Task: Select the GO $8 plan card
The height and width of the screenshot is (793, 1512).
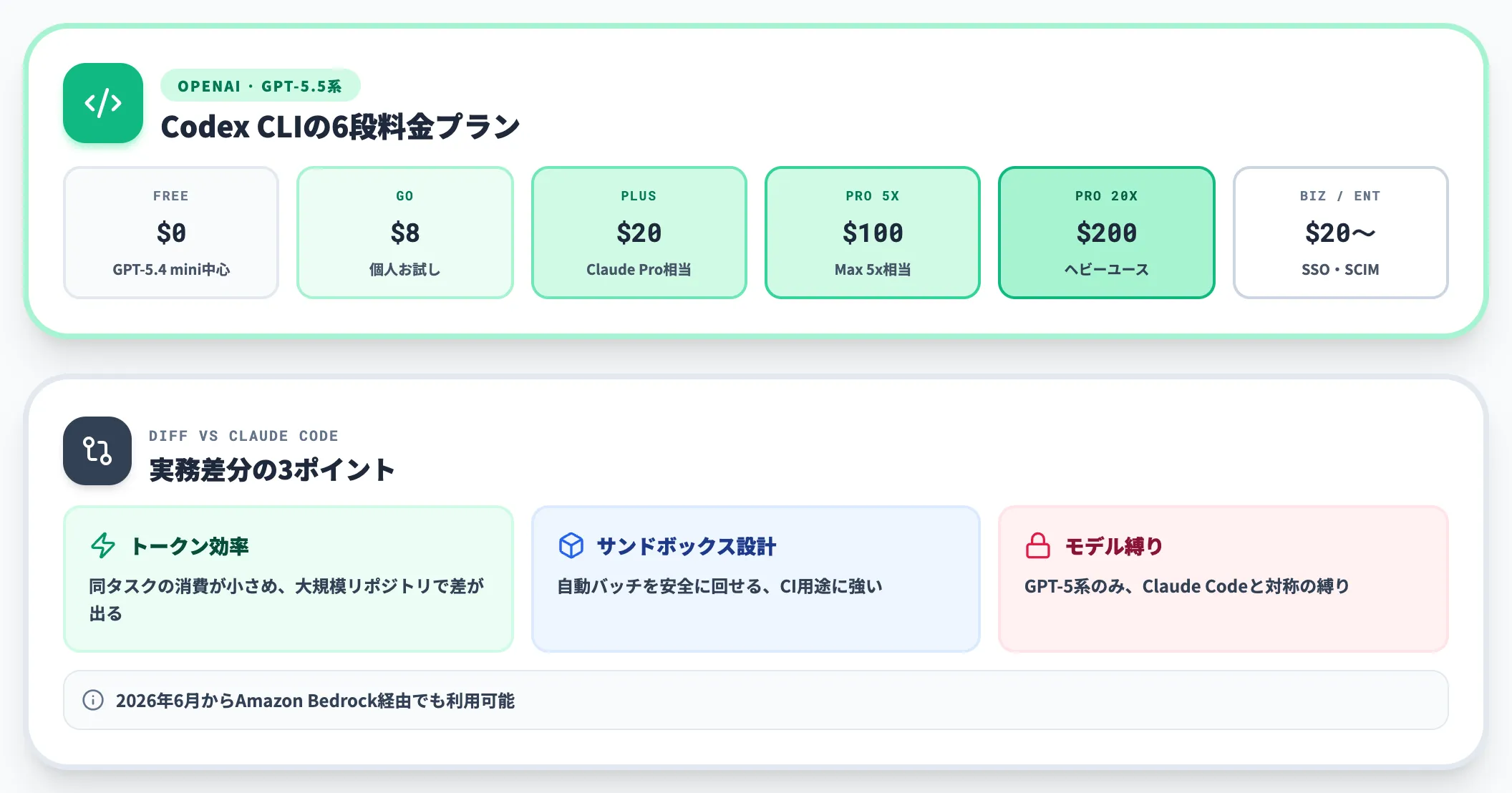Action: click(x=405, y=233)
